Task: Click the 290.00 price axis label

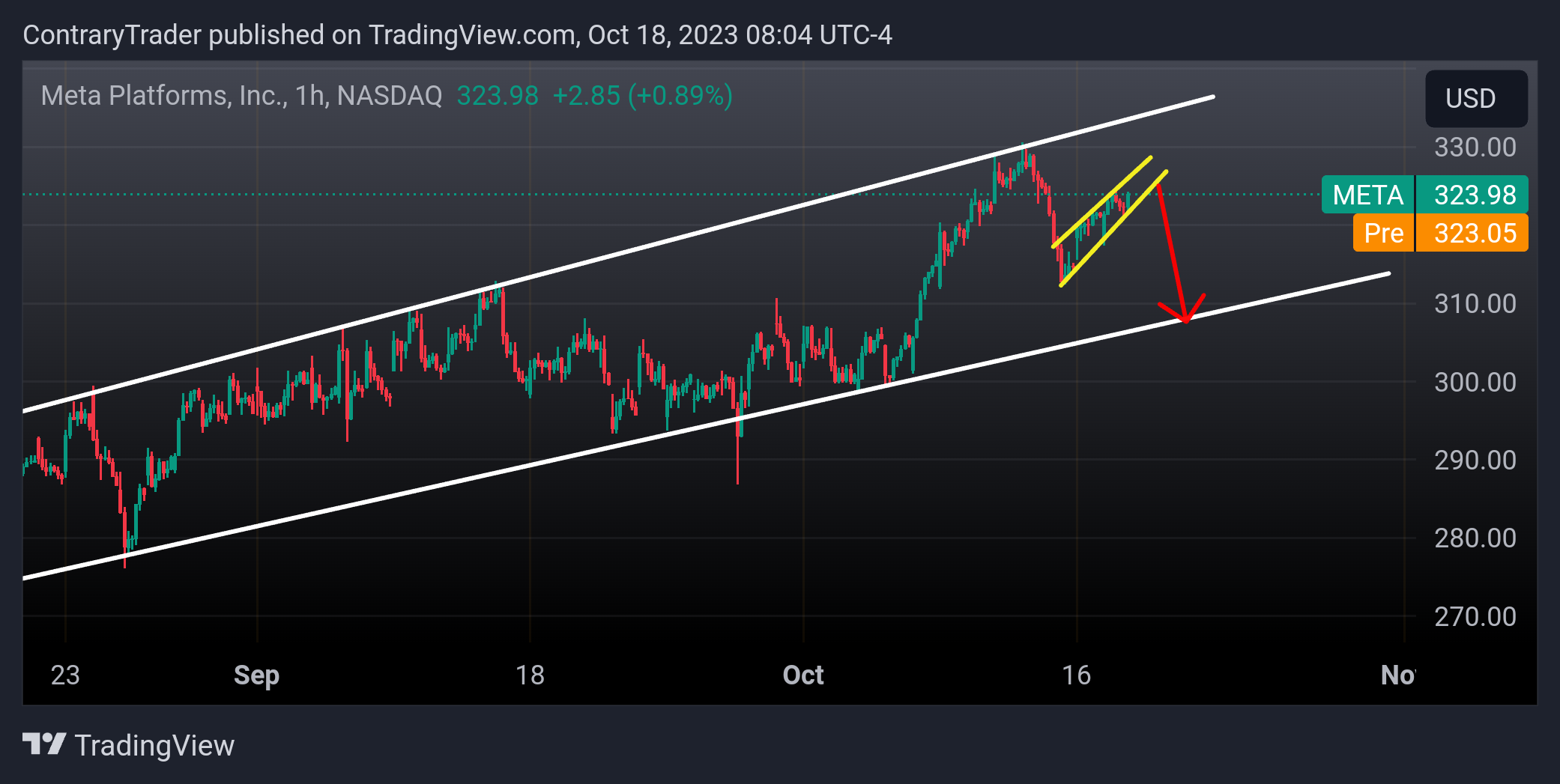Action: click(x=1475, y=460)
